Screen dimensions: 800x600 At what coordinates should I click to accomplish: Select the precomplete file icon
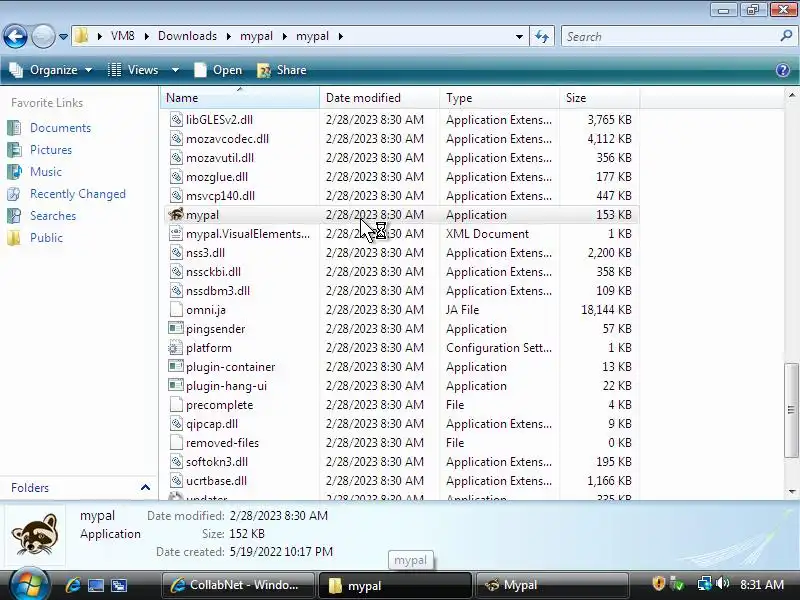[176, 405]
